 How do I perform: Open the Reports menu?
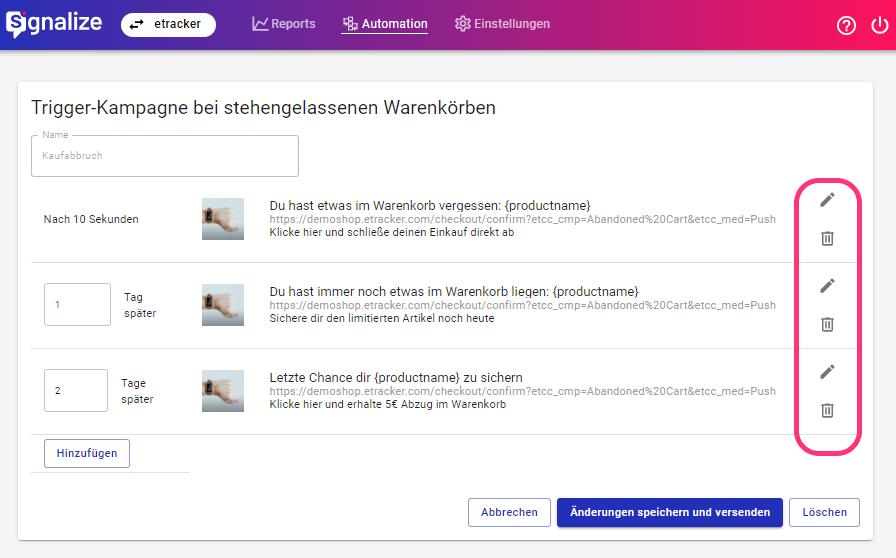point(284,24)
